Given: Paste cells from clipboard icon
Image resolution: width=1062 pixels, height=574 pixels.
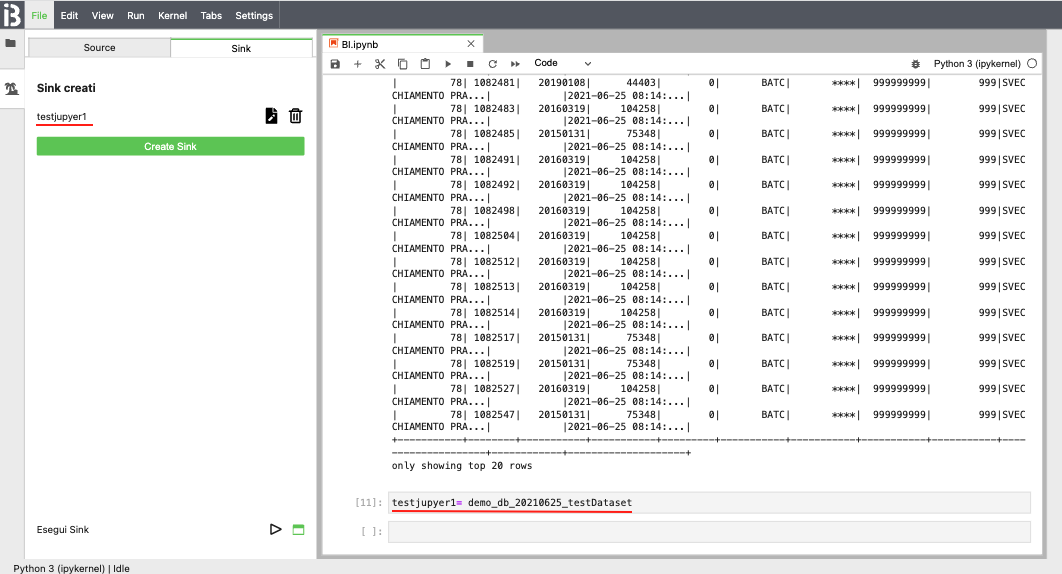Looking at the screenshot, I should (425, 64).
